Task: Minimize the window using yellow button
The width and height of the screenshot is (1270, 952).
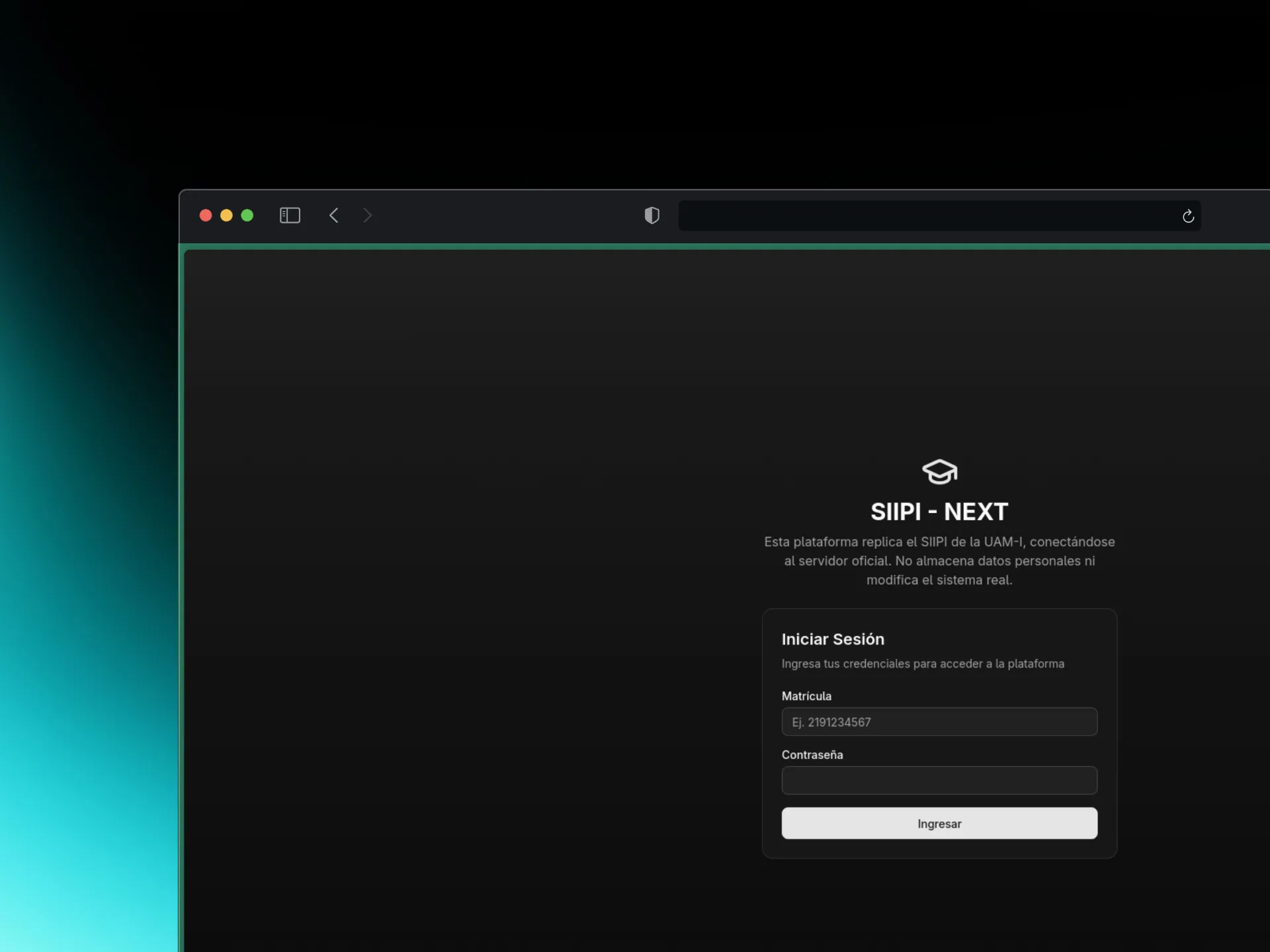Action: pos(226,216)
